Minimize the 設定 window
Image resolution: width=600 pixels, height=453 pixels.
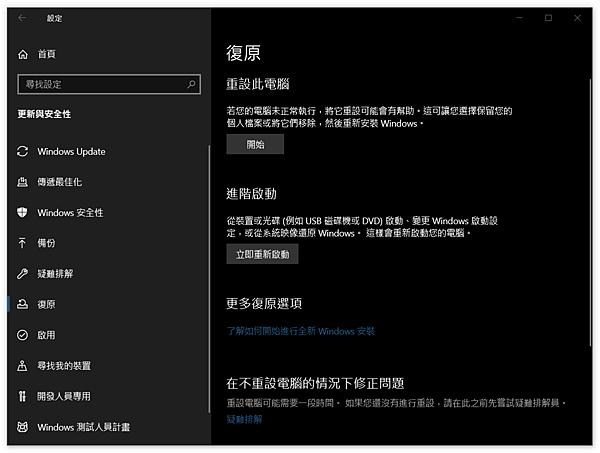click(519, 18)
